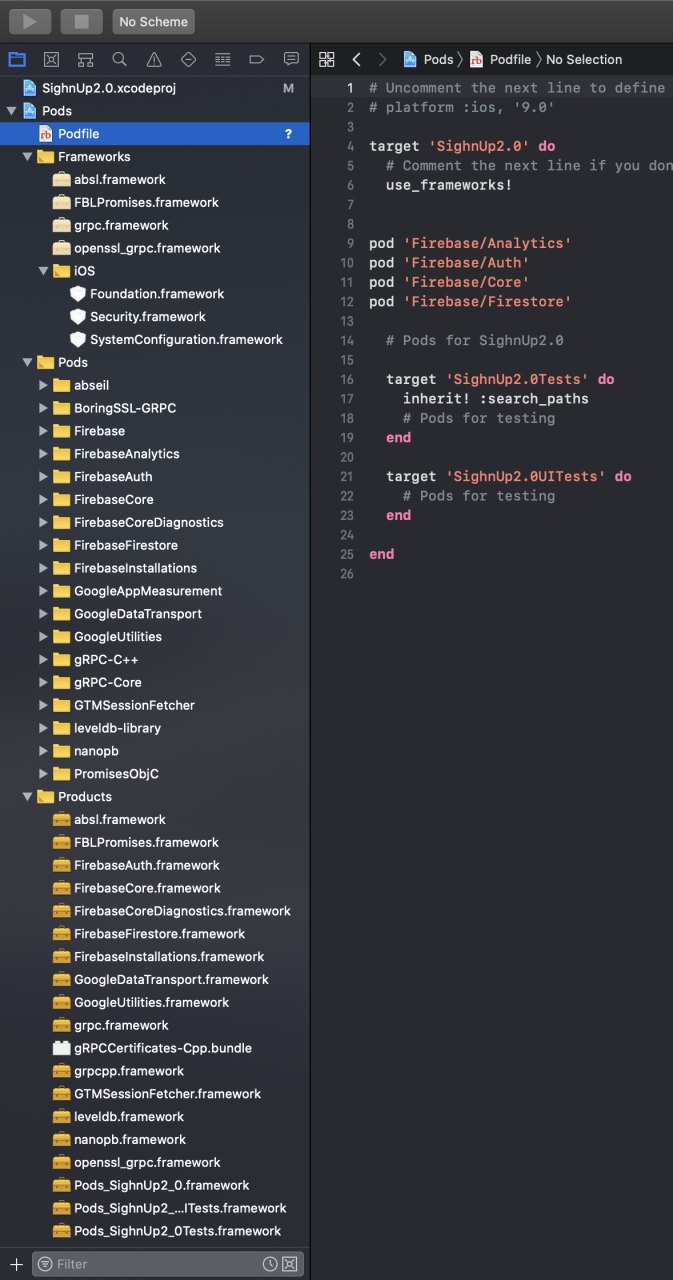Stop the running task
673x1280 pixels.
(x=82, y=21)
